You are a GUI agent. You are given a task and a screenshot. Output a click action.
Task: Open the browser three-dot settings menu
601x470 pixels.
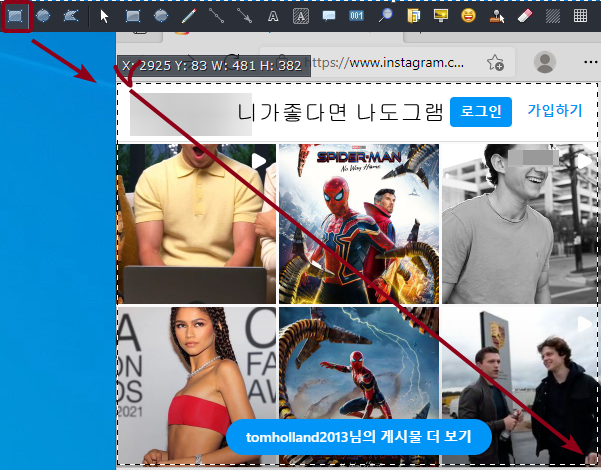point(591,62)
